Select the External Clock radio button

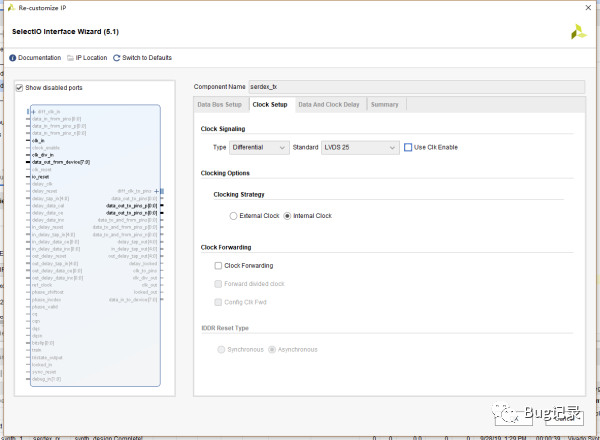click(x=233, y=216)
